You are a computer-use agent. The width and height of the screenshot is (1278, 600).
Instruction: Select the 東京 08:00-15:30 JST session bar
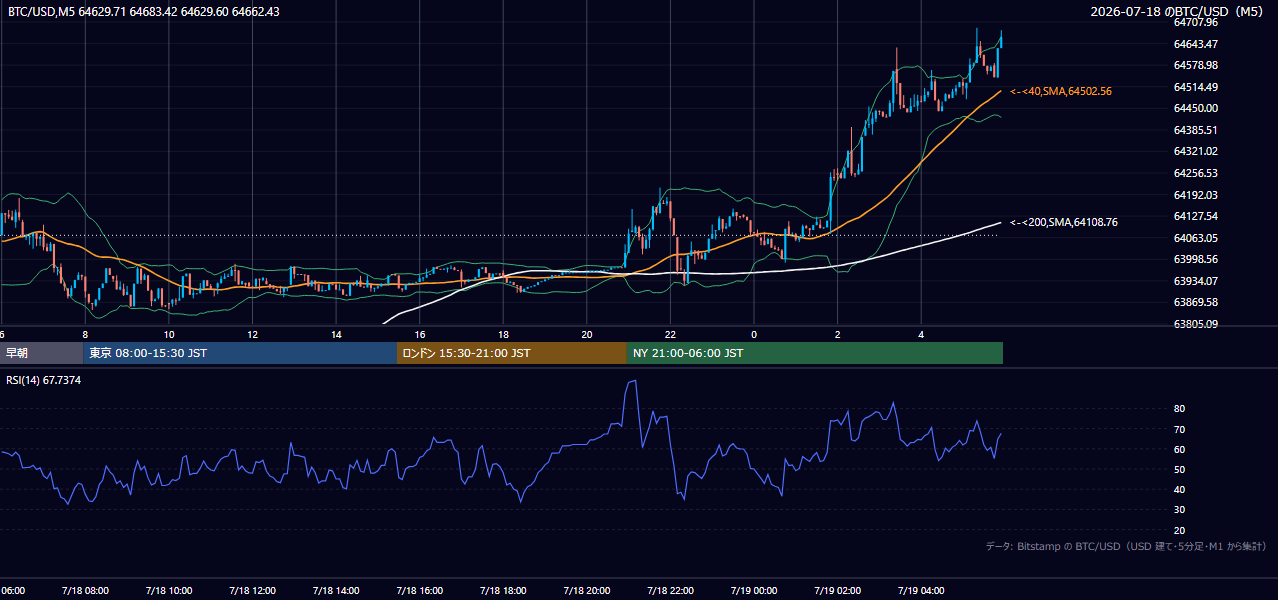240,353
